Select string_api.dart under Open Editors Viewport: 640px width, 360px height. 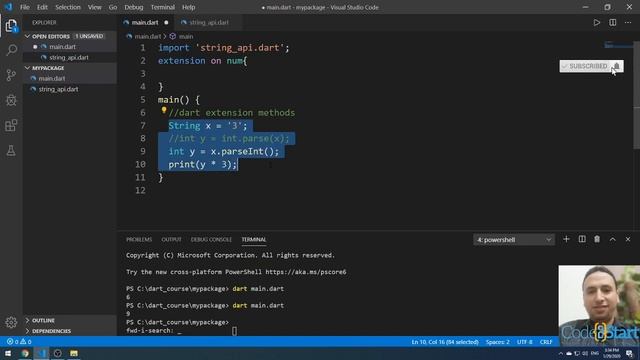click(69, 58)
